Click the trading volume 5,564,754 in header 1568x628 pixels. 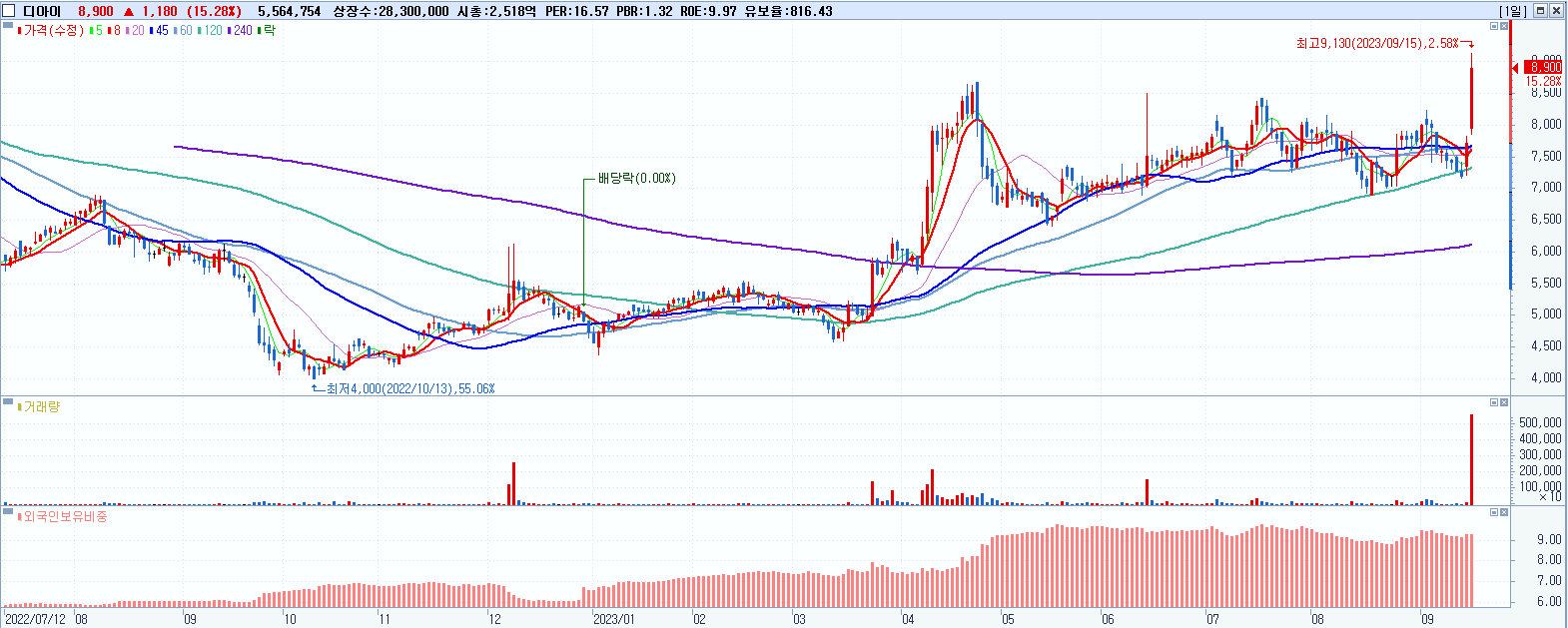point(289,11)
